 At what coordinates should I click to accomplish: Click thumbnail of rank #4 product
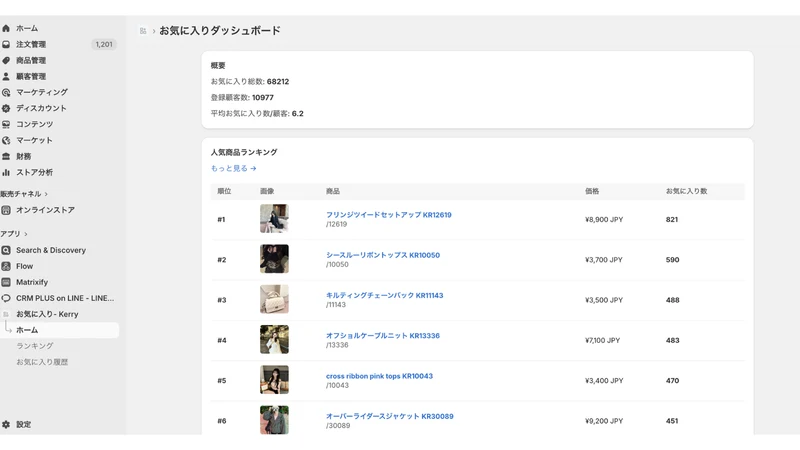click(x=274, y=339)
